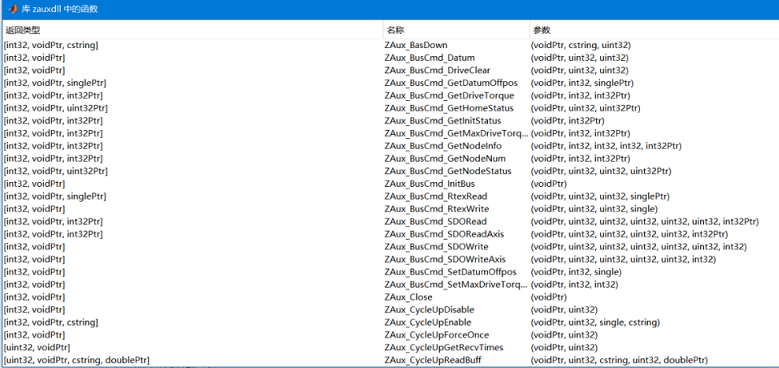Click parameters (voidPtr, int32Ptr) of GetInitStatus
Screen dimensions: 779x368
[x=567, y=121]
